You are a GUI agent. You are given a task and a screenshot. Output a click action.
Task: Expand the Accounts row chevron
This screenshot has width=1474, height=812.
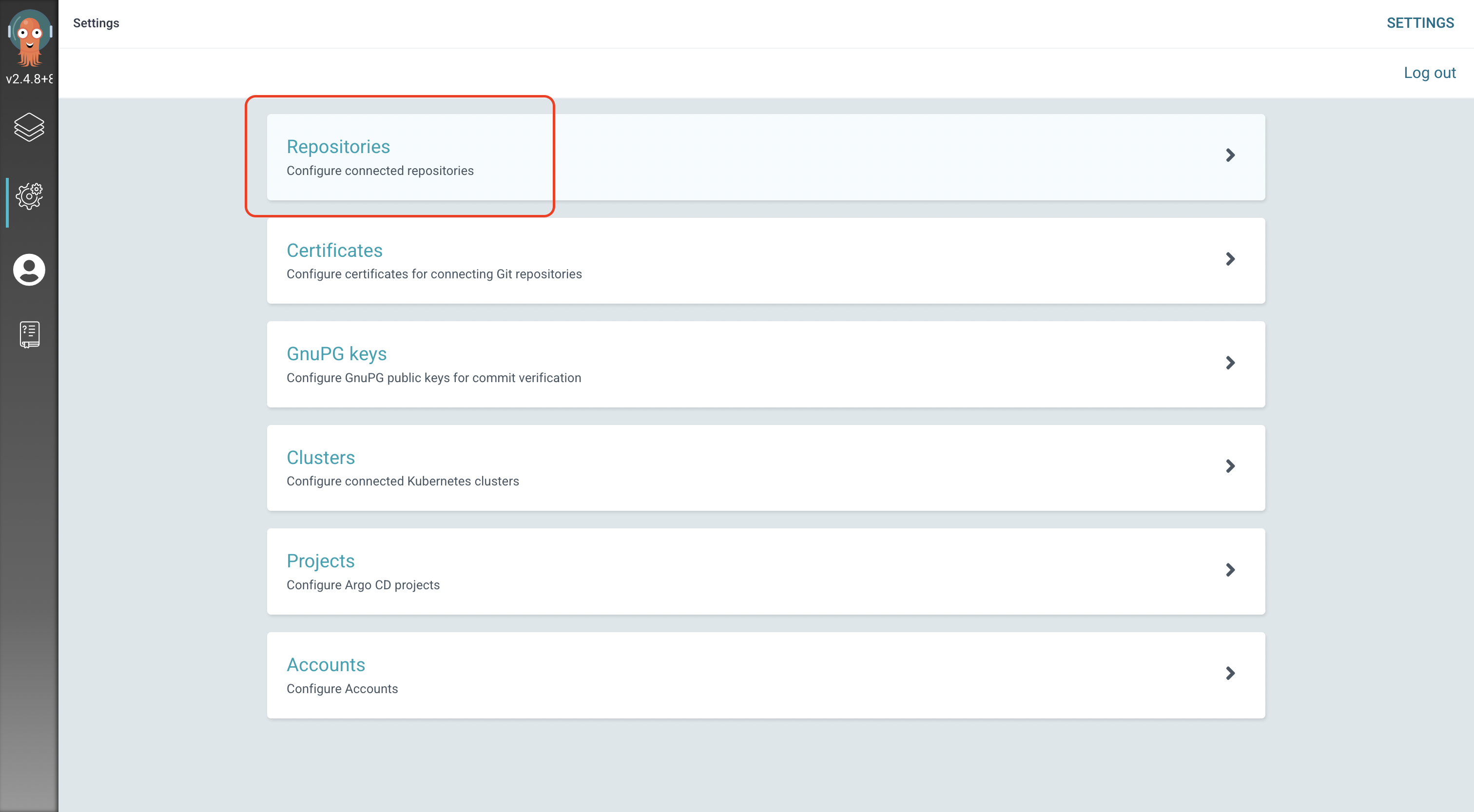tap(1230, 674)
